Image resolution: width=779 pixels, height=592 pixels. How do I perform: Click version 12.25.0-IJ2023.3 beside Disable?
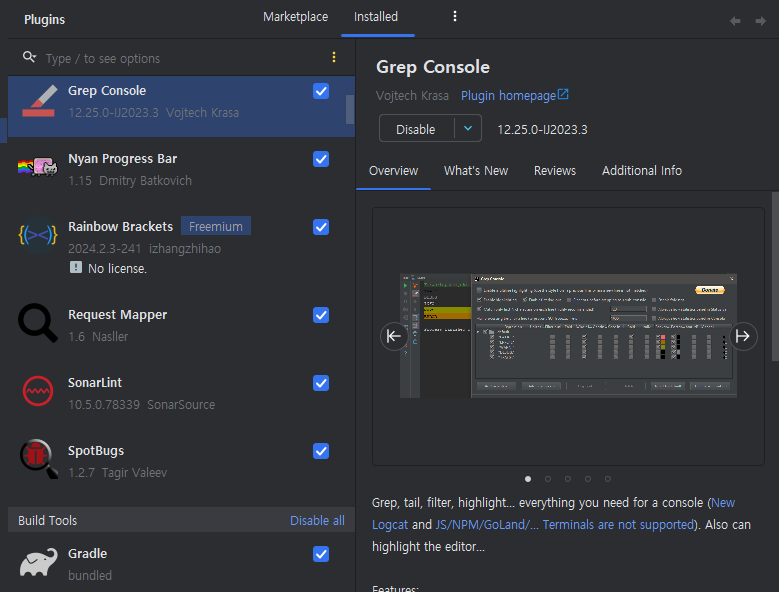click(543, 130)
